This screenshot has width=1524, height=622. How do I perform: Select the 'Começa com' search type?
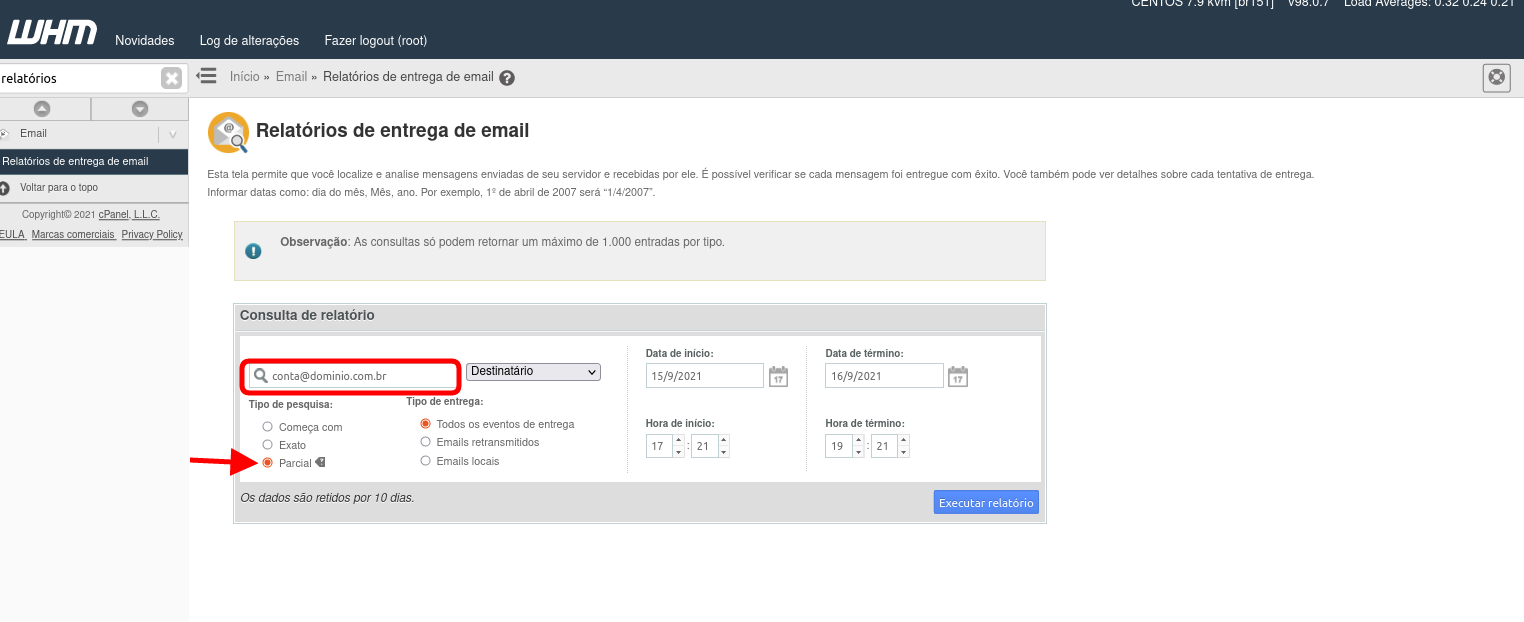[x=268, y=427]
